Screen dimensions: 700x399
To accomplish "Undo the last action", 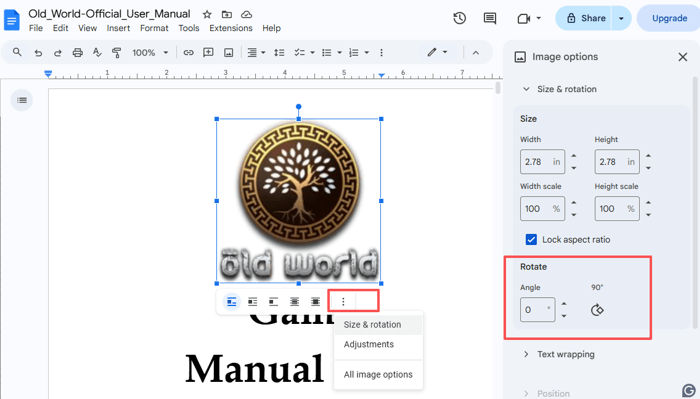I will click(x=38, y=53).
